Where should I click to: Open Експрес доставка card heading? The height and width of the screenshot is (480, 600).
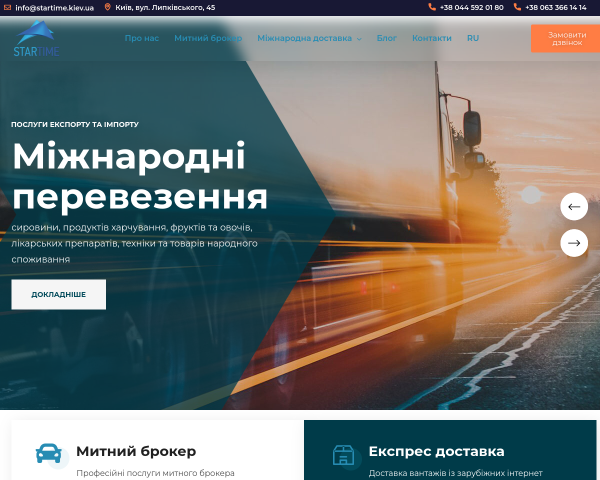(436, 451)
